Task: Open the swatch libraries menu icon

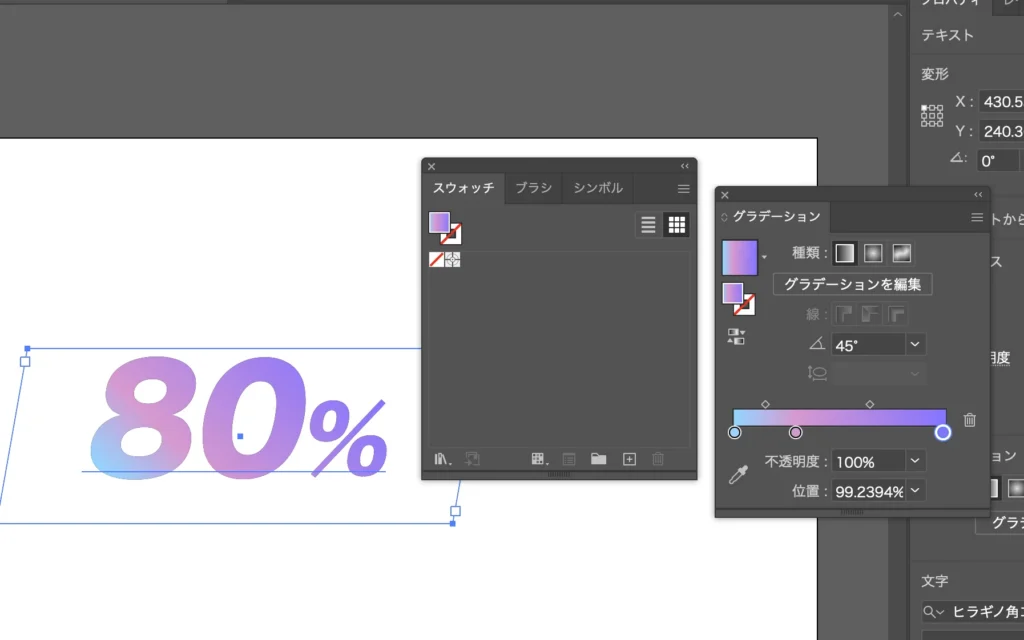Action: pos(442,459)
